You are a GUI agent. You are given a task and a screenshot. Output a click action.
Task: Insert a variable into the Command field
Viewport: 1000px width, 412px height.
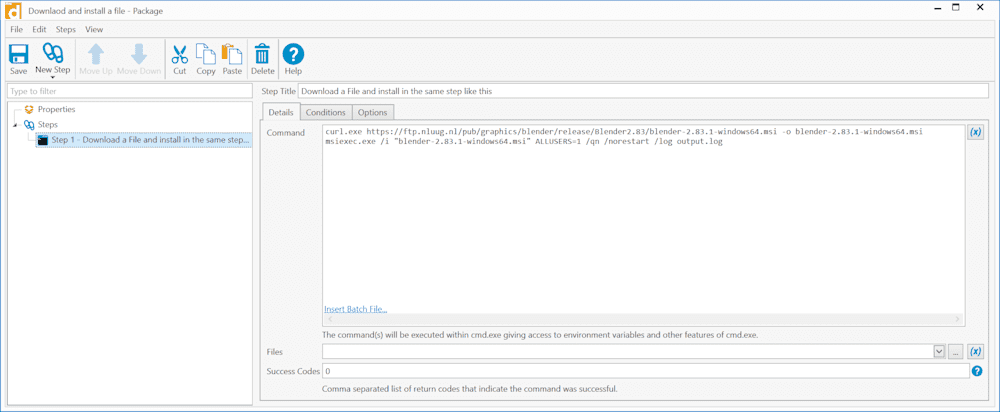point(975,132)
